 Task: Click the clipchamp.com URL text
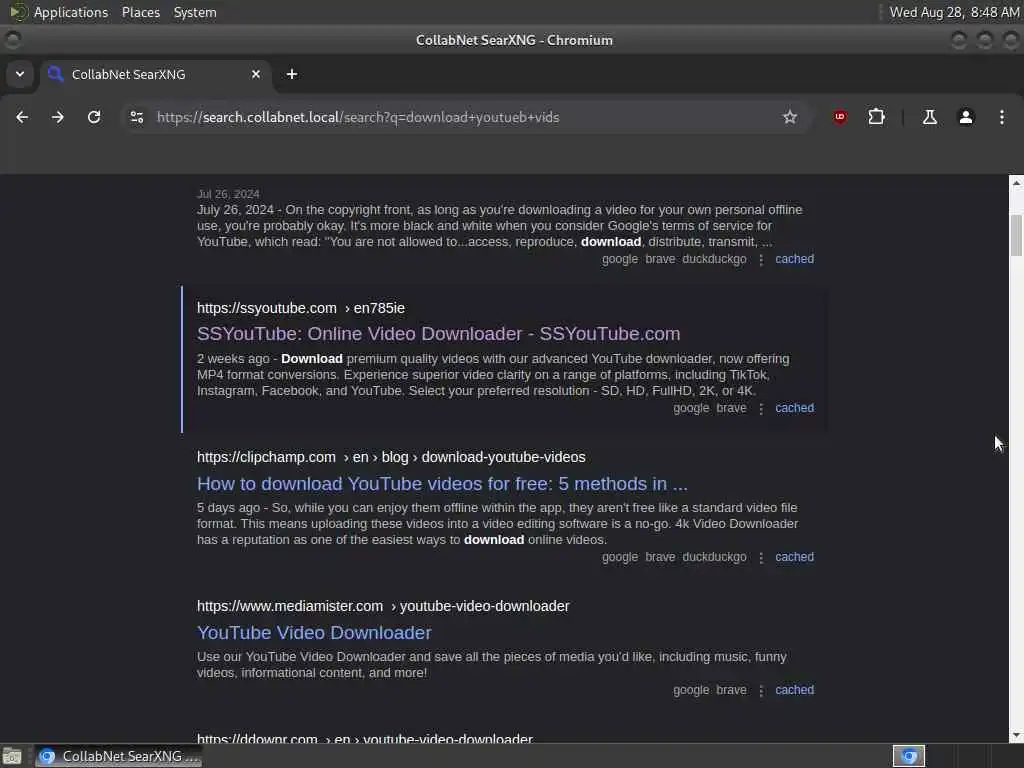(266, 457)
